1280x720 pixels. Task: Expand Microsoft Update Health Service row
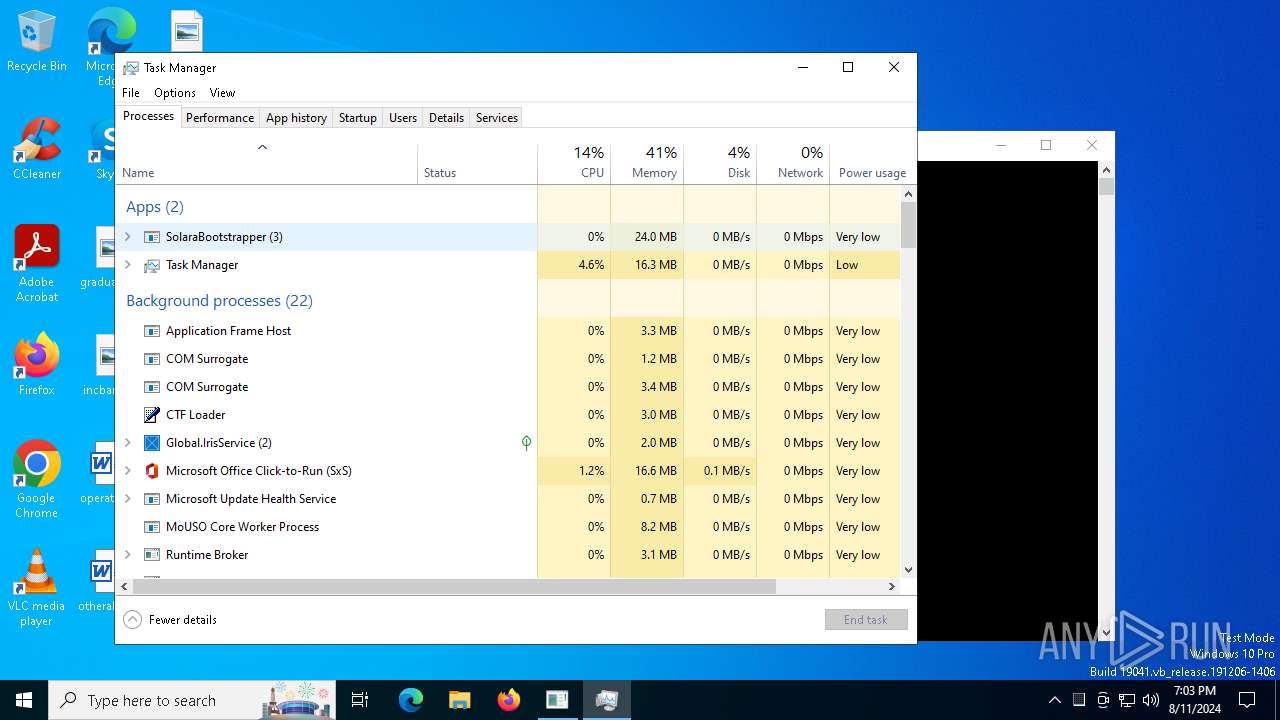[127, 499]
